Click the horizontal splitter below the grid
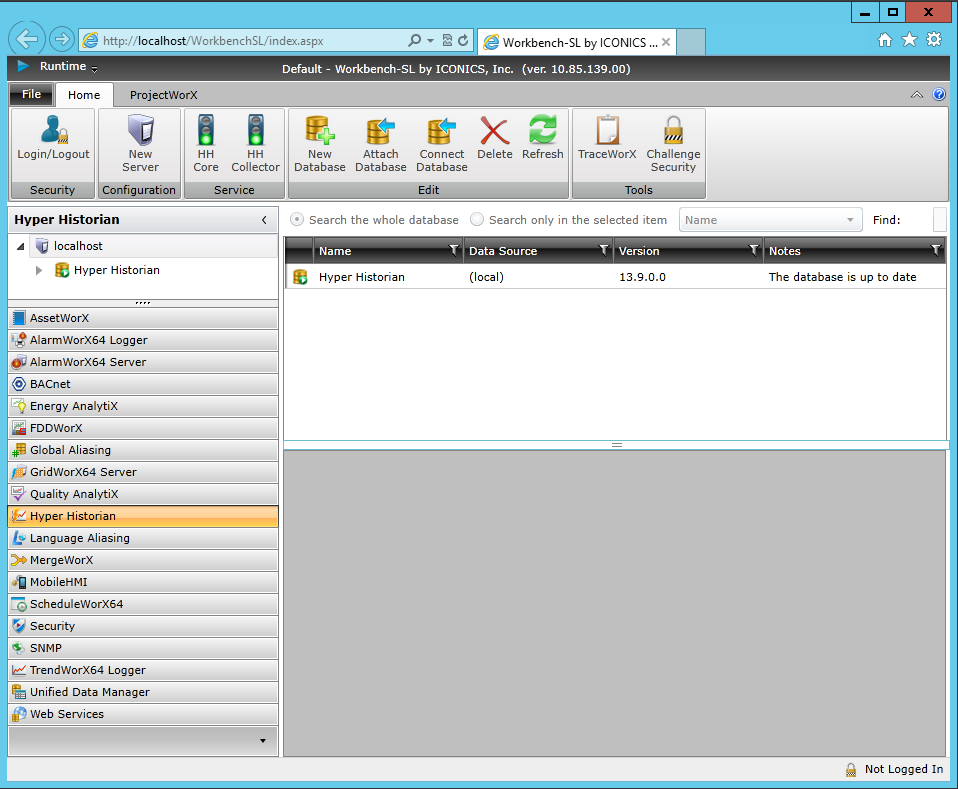 [616, 445]
